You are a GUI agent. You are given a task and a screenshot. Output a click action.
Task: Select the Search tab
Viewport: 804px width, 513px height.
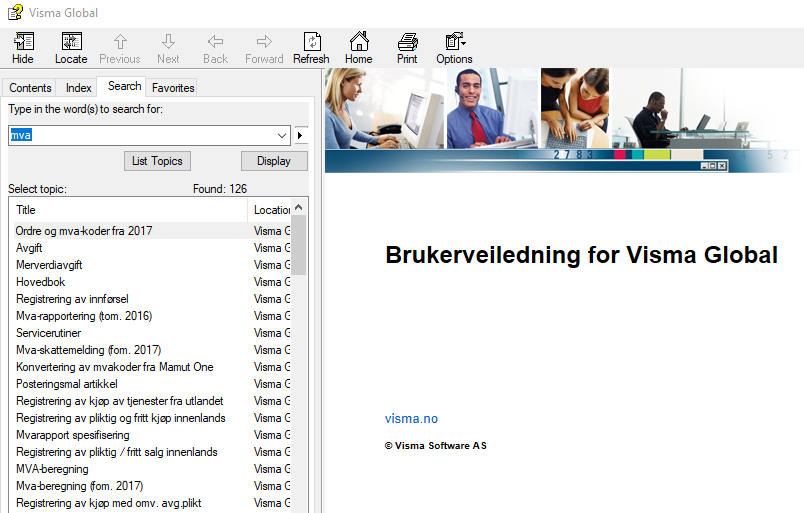pyautogui.click(x=124, y=86)
